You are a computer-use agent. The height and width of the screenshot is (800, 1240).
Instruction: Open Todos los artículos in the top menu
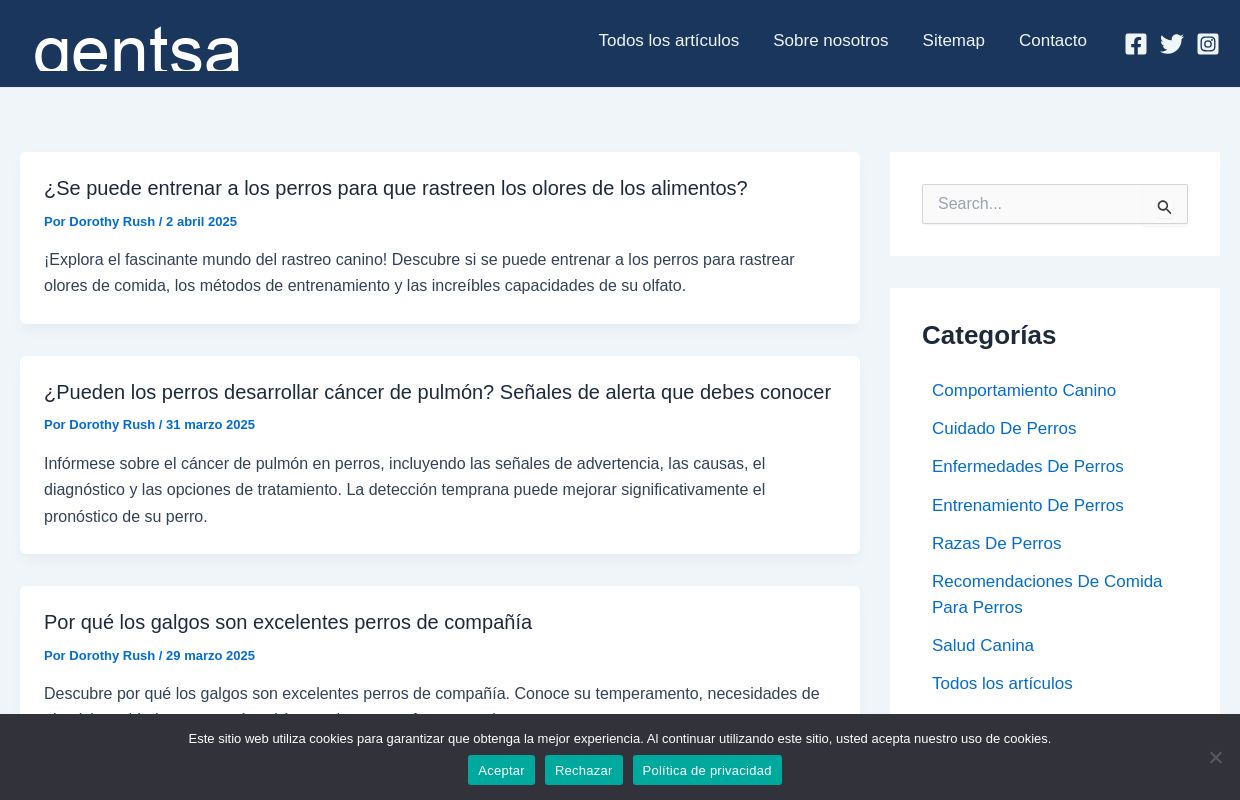click(x=669, y=41)
